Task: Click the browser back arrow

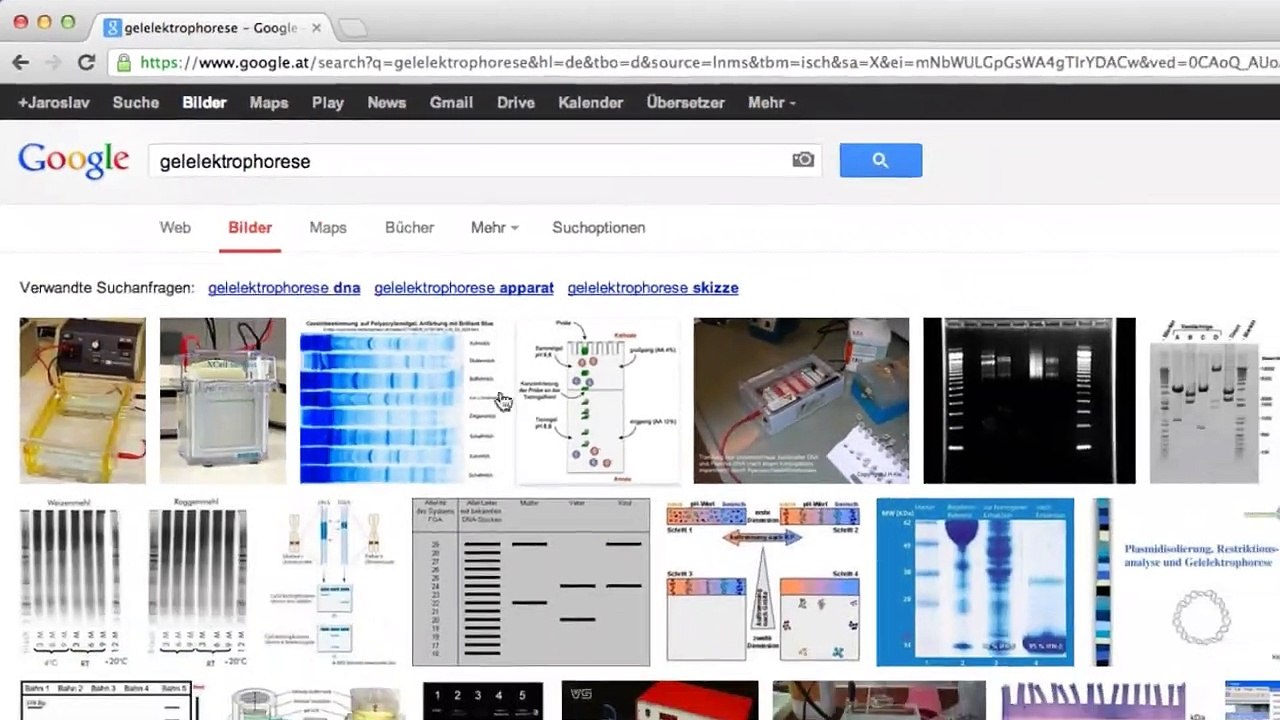Action: (21, 63)
